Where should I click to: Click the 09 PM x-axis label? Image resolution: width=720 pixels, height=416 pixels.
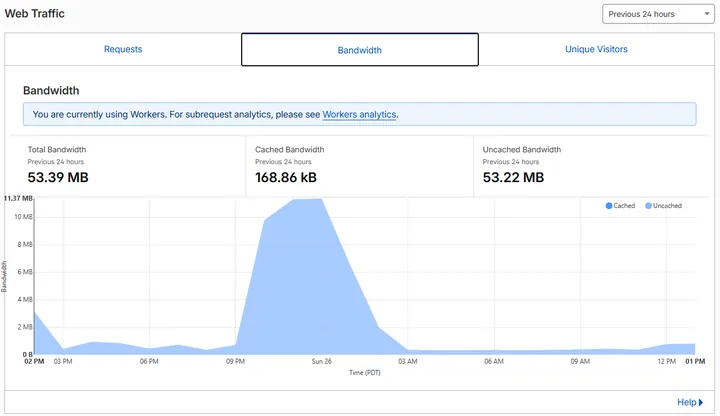pyautogui.click(x=235, y=361)
